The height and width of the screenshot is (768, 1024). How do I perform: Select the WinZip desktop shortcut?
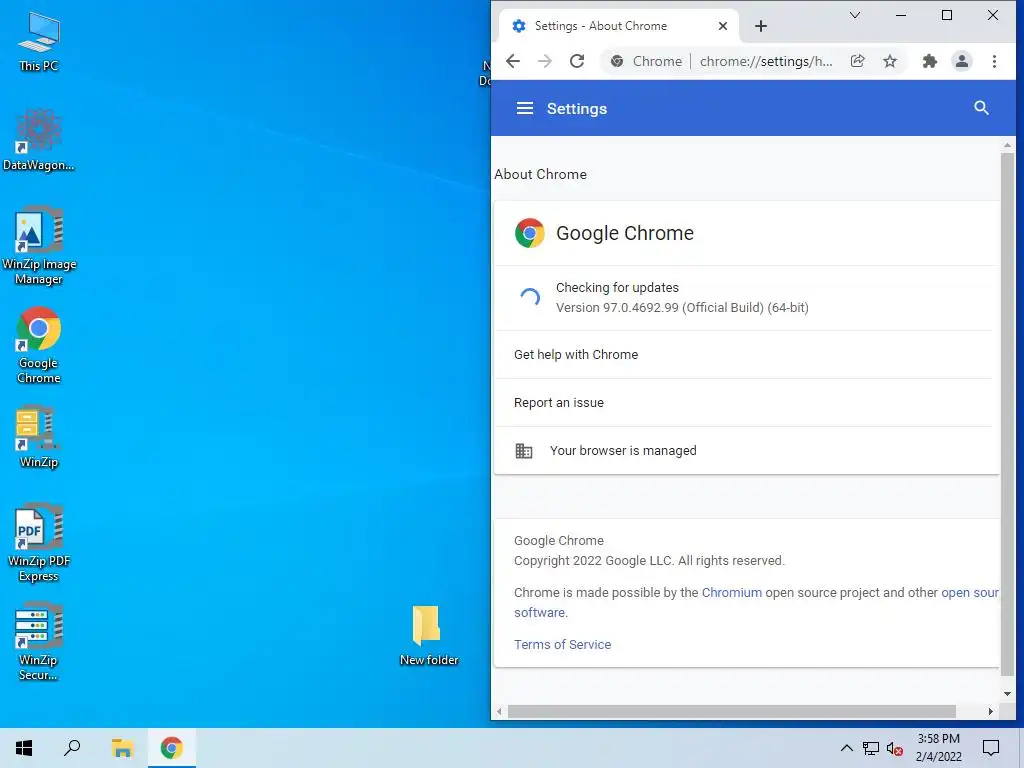point(39,437)
